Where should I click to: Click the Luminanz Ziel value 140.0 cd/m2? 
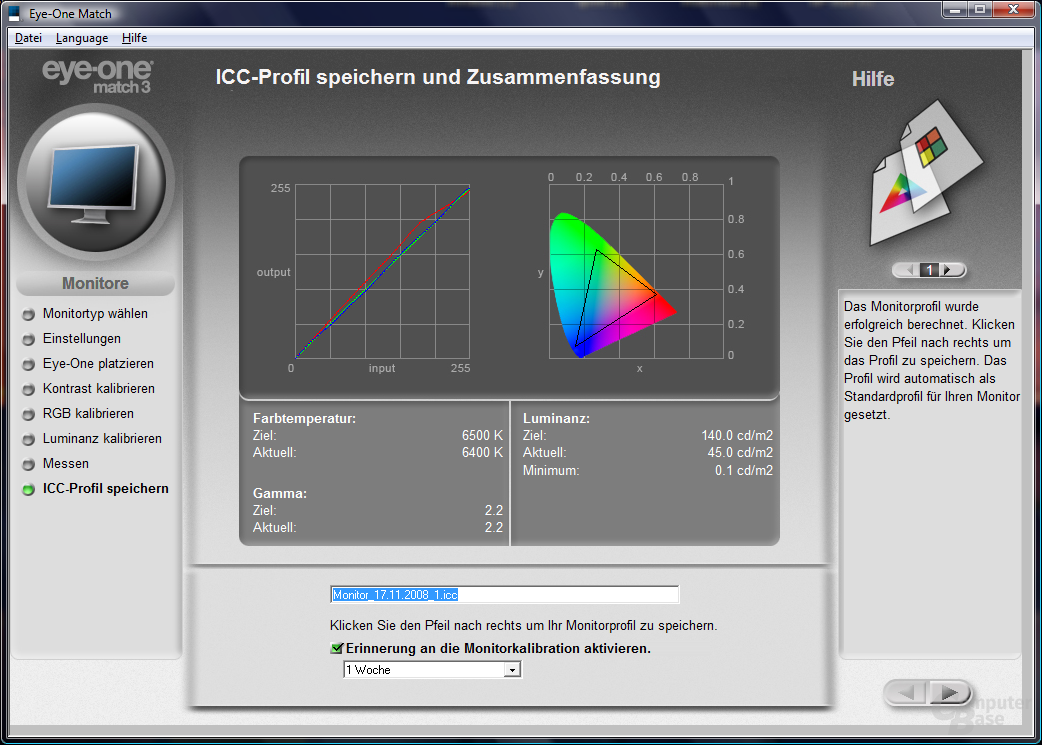737,435
